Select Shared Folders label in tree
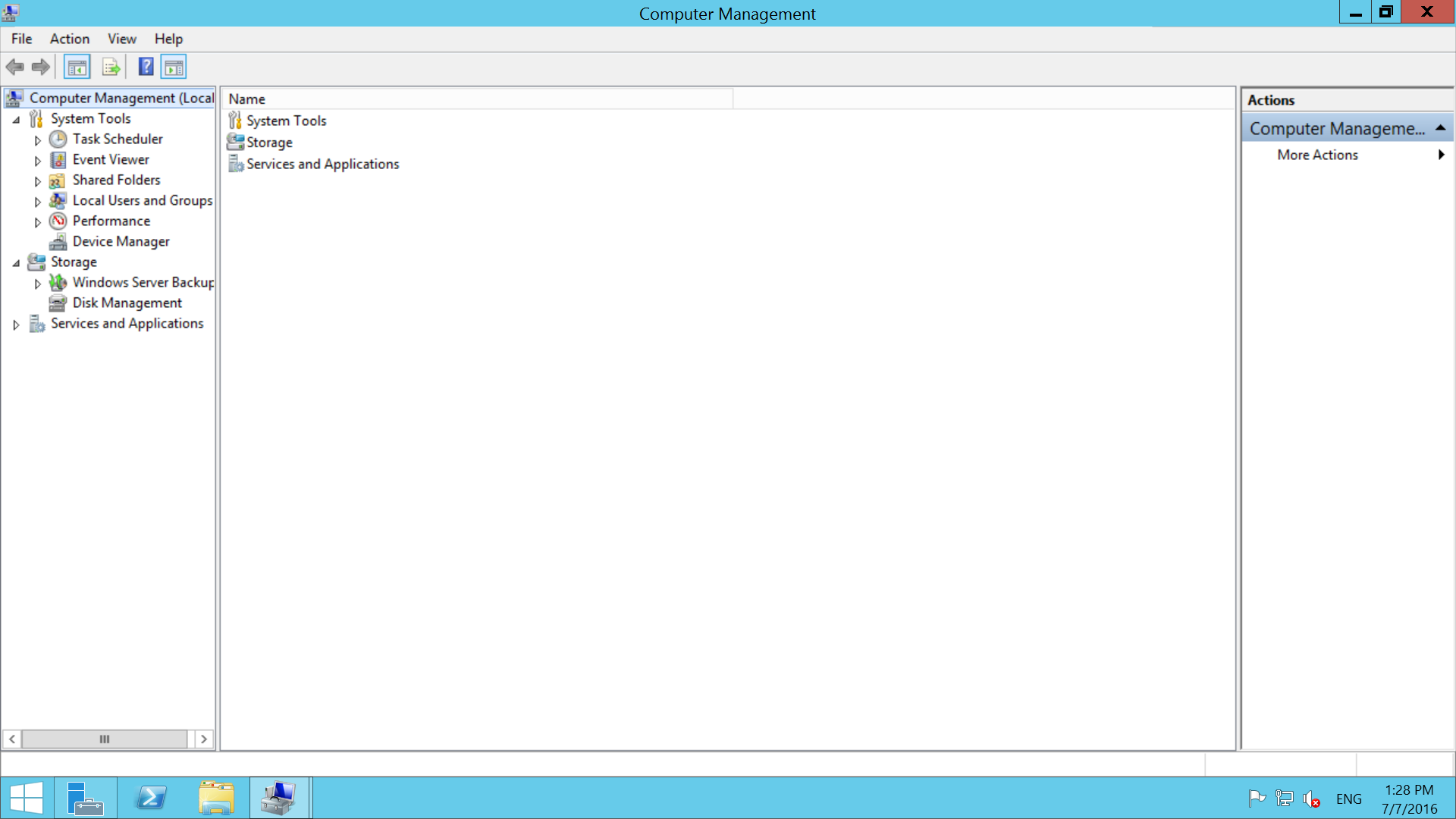This screenshot has width=1456, height=819. coord(116,180)
